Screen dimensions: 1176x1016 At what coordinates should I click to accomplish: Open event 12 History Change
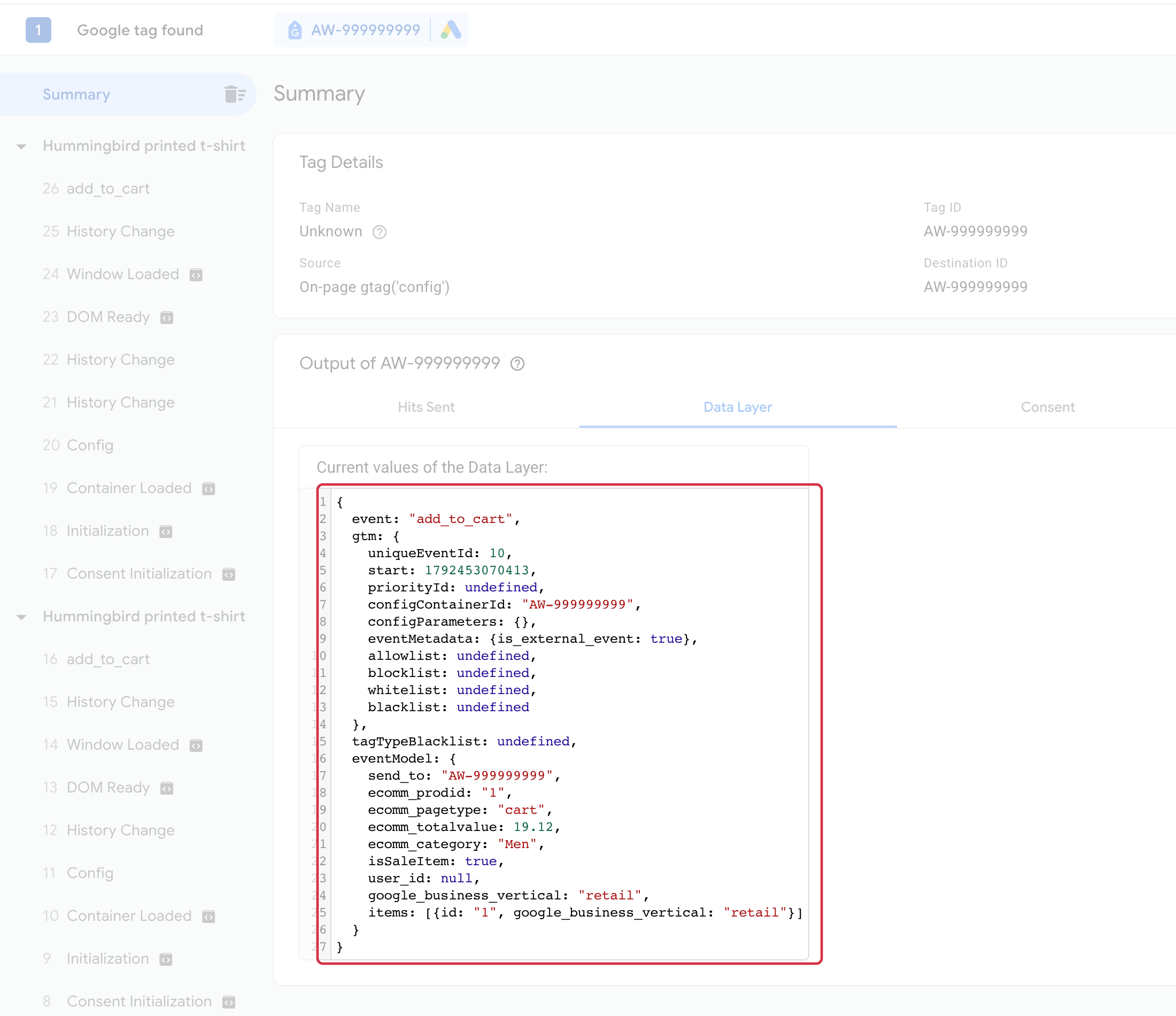click(109, 830)
